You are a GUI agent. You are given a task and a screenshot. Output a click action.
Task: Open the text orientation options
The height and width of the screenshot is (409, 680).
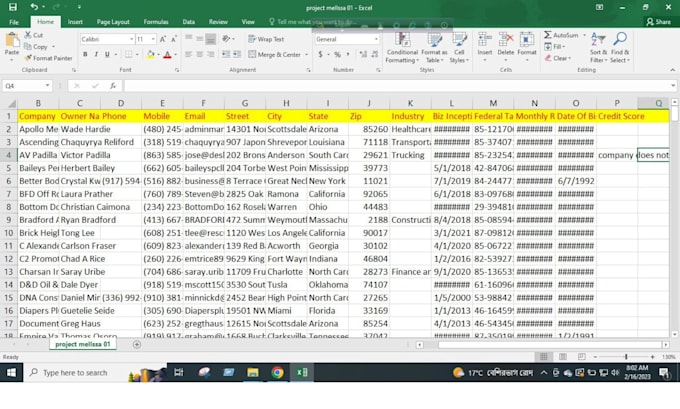[227, 39]
